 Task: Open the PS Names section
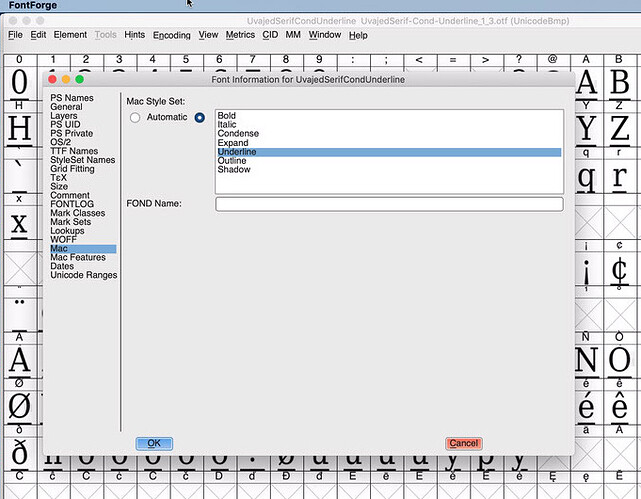point(71,98)
